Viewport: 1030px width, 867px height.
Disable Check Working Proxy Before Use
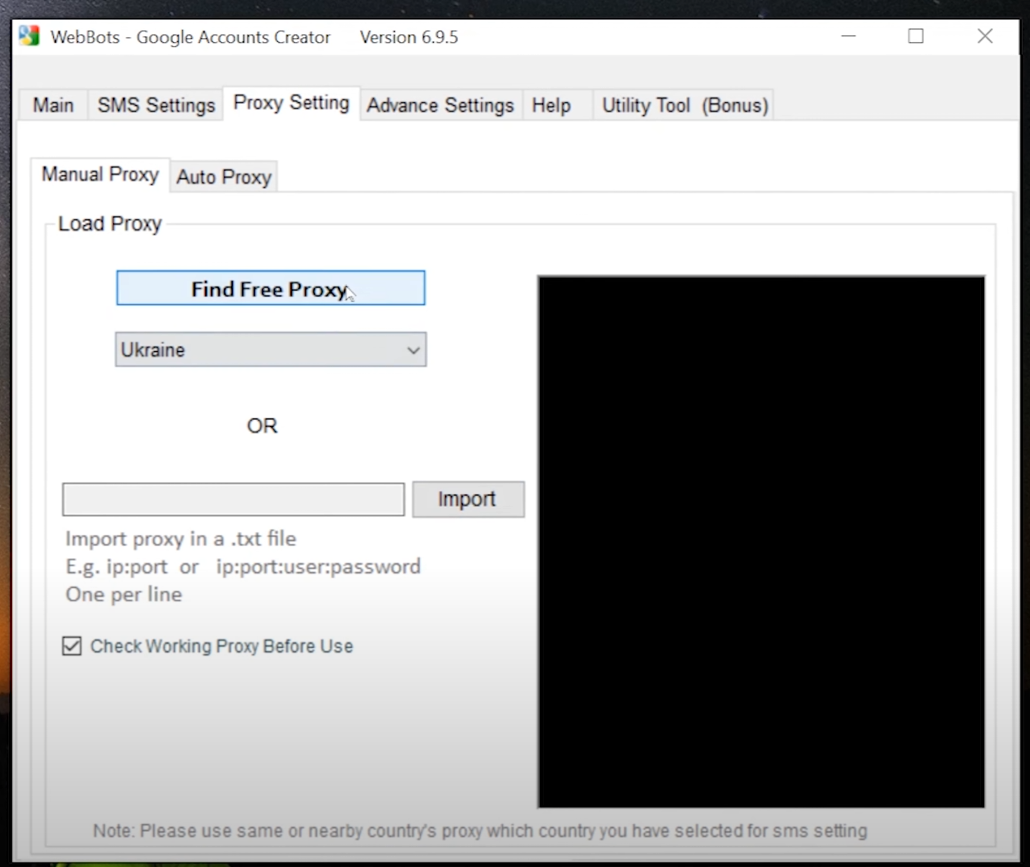point(71,645)
